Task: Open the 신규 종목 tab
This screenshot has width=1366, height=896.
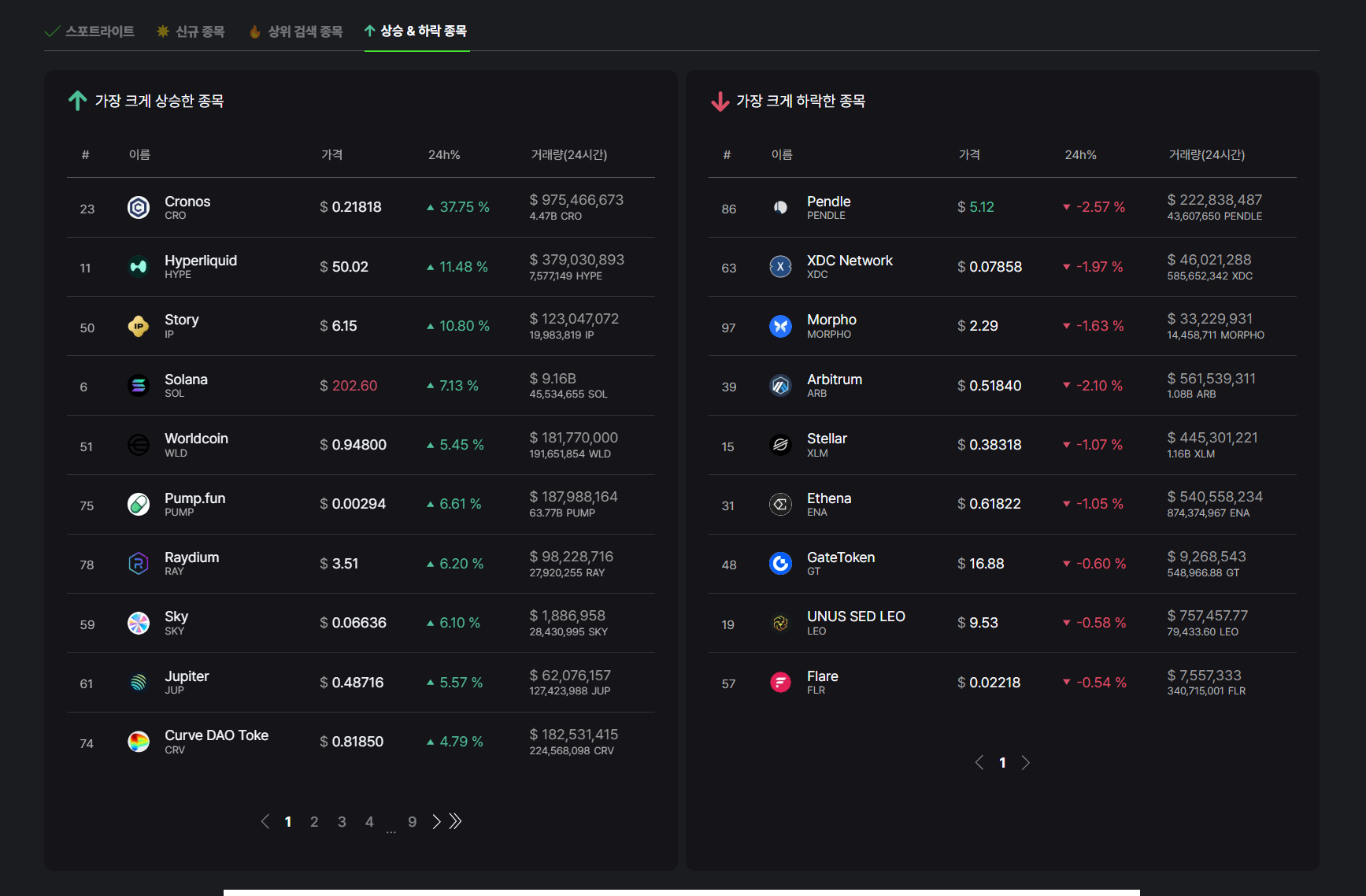Action: tap(191, 31)
